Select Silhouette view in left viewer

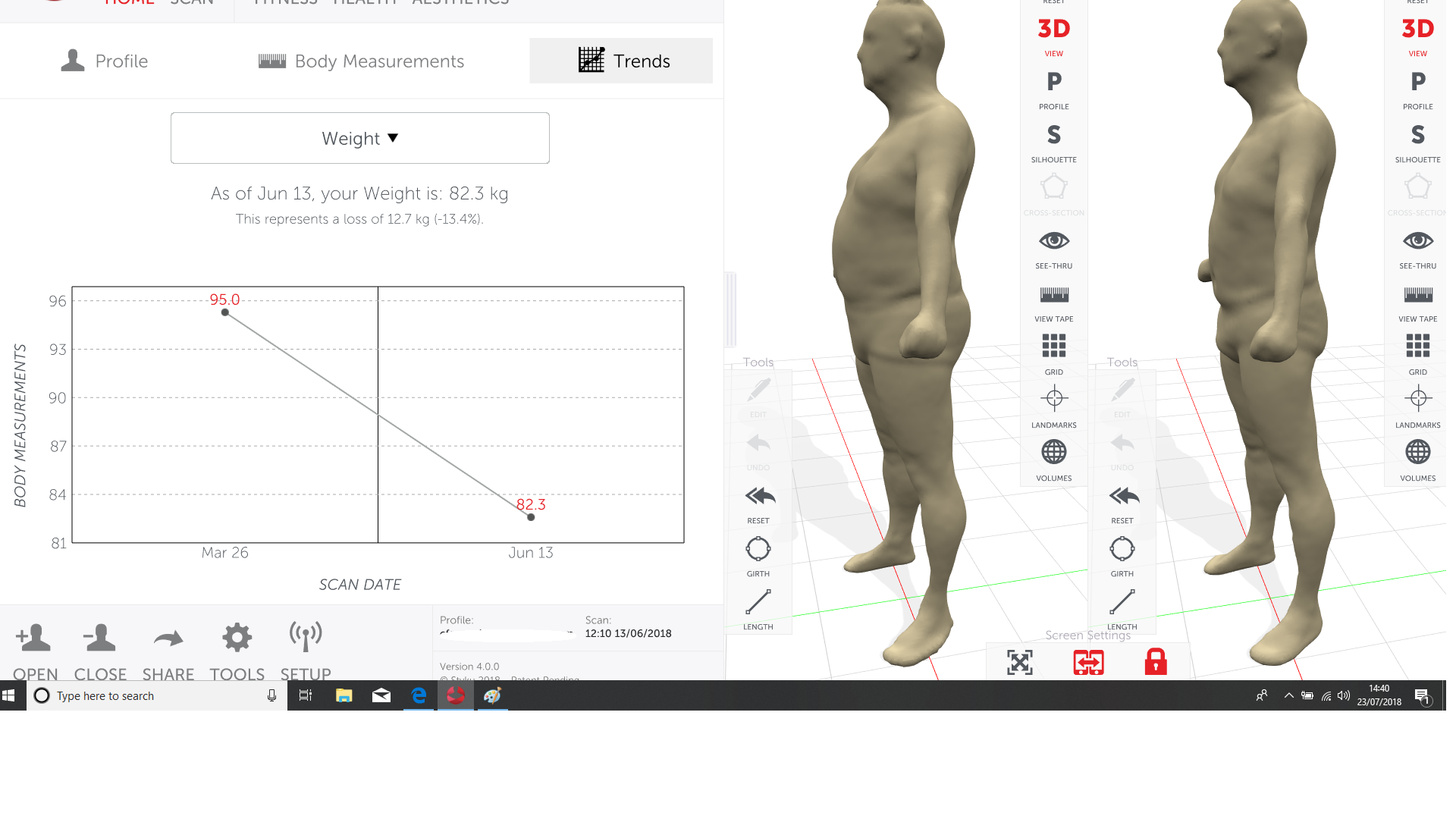point(1054,143)
